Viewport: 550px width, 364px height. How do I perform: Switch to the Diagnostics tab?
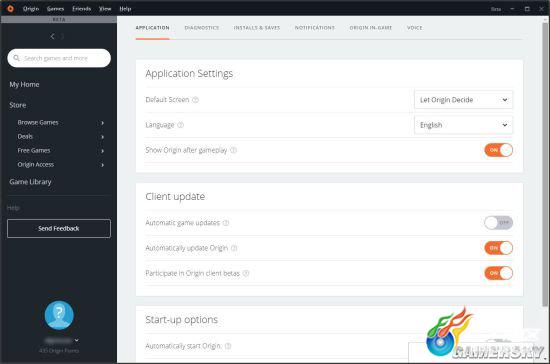coord(202,28)
